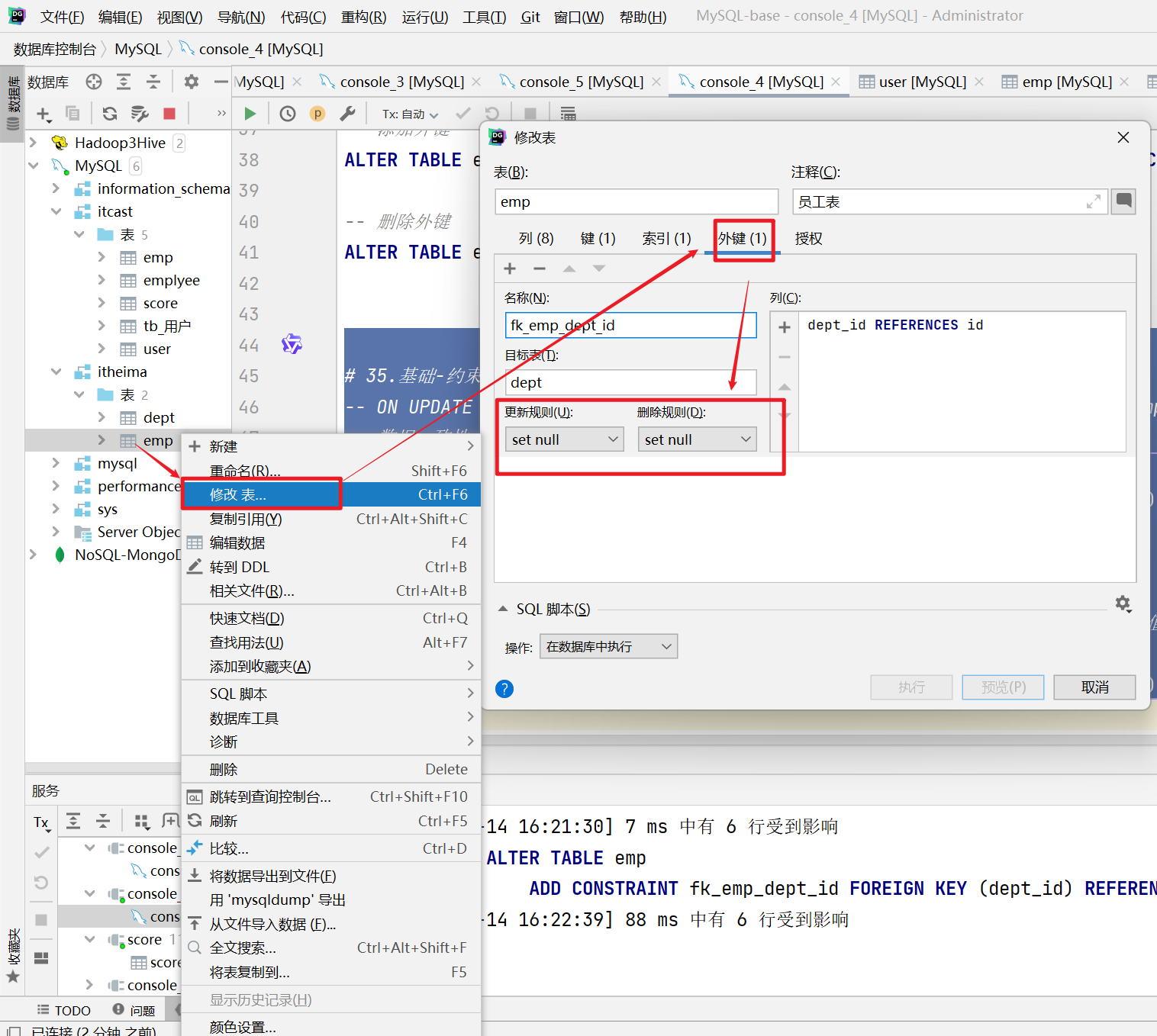Hide database panel with minus icon

click(x=221, y=82)
